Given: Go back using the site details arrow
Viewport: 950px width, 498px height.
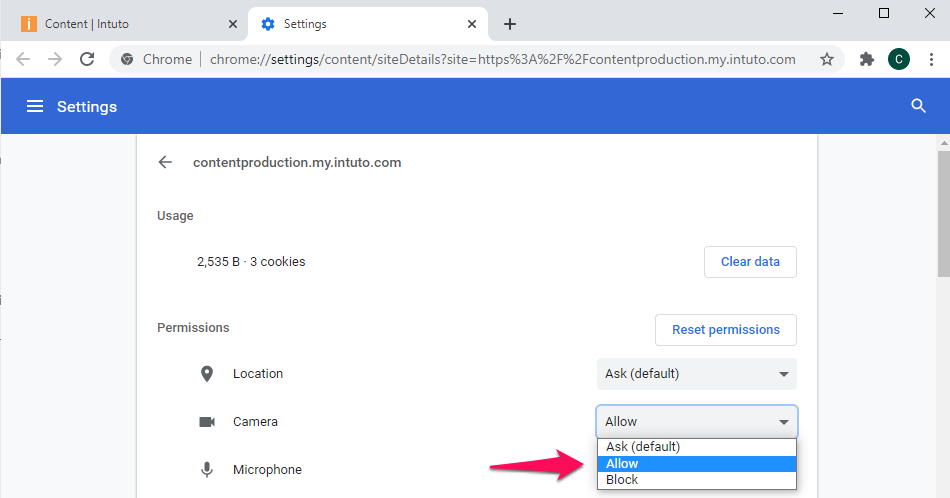Looking at the screenshot, I should pyautogui.click(x=166, y=162).
